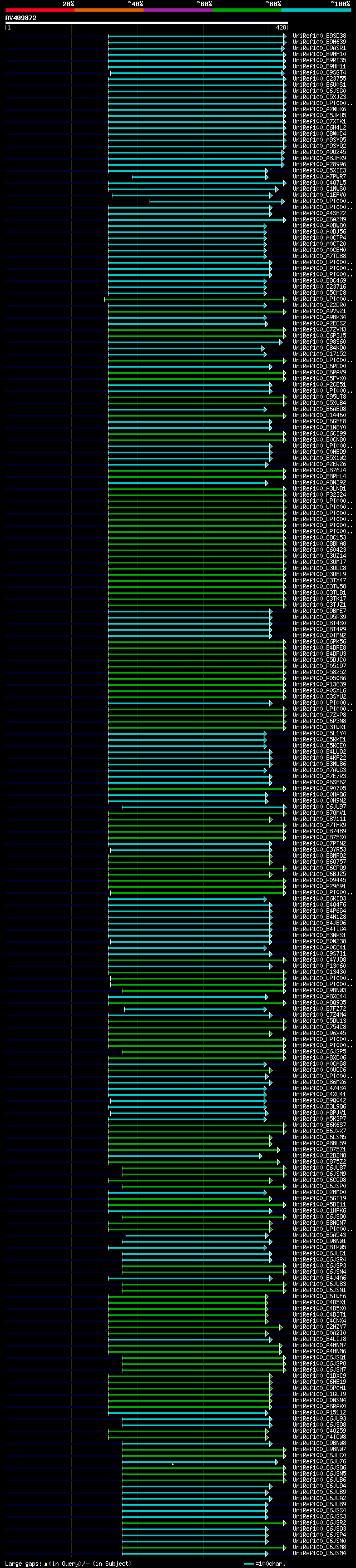
Task: Select hit UniRef100_Q1DXC9
Action: coord(319,1376)
